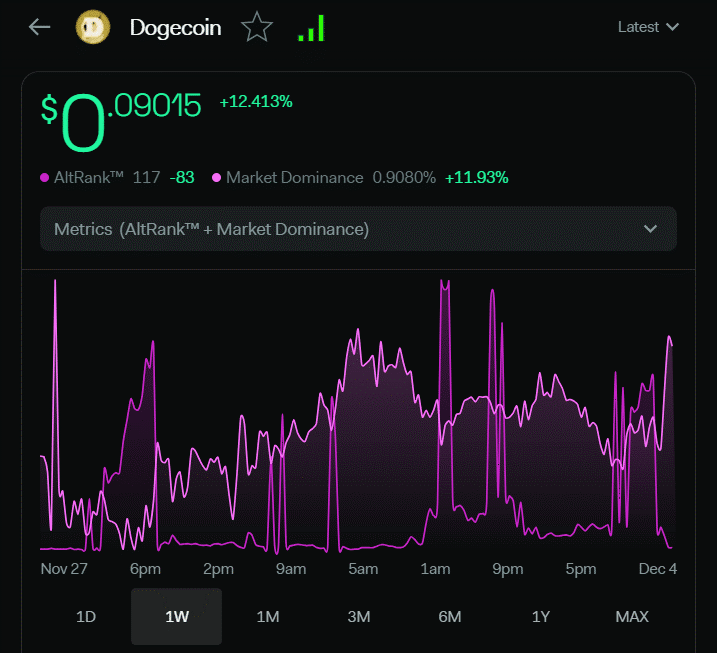This screenshot has width=717, height=653.
Task: Click the 2pm axis label
Action: (218, 568)
